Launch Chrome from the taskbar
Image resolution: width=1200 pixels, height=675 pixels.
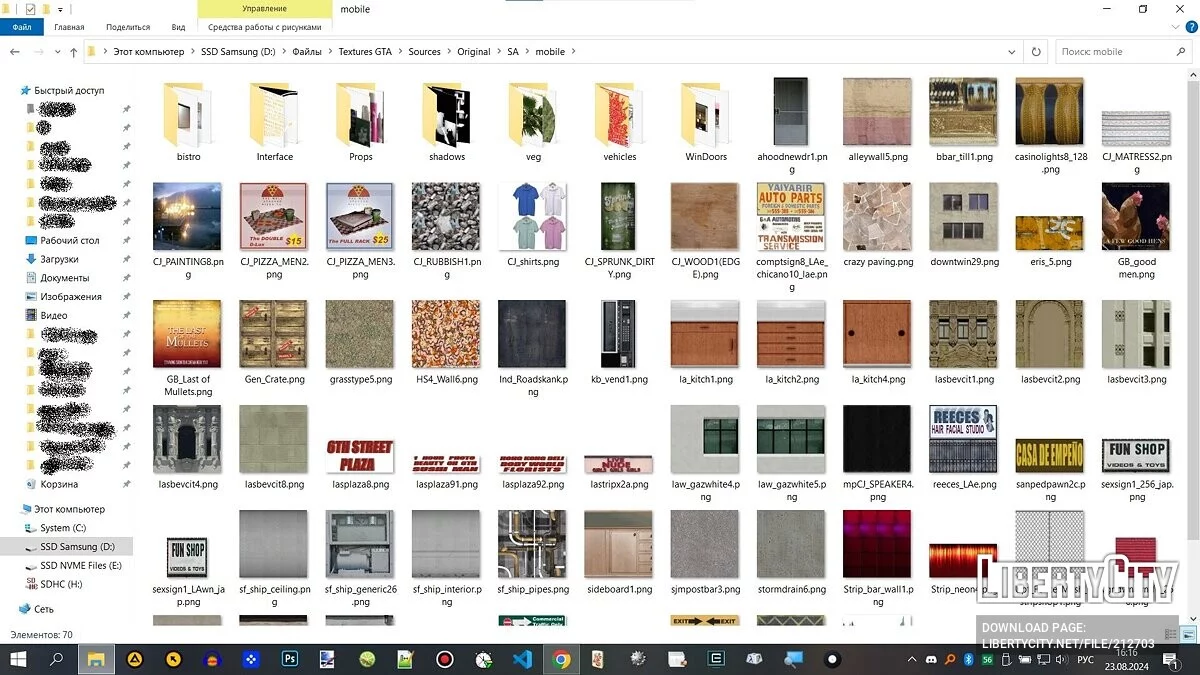pyautogui.click(x=561, y=659)
